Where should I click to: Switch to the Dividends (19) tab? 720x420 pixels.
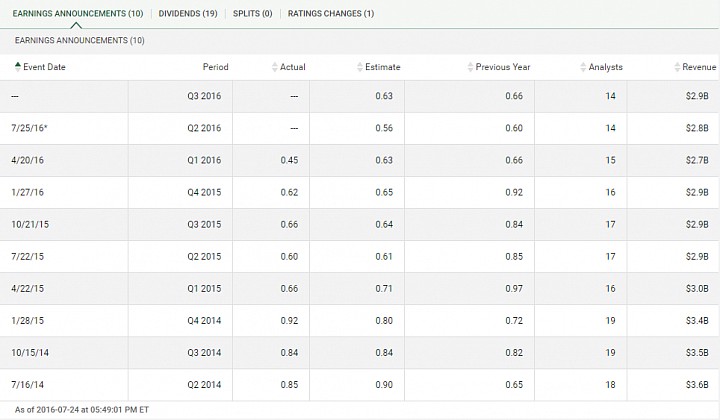pyautogui.click(x=188, y=14)
